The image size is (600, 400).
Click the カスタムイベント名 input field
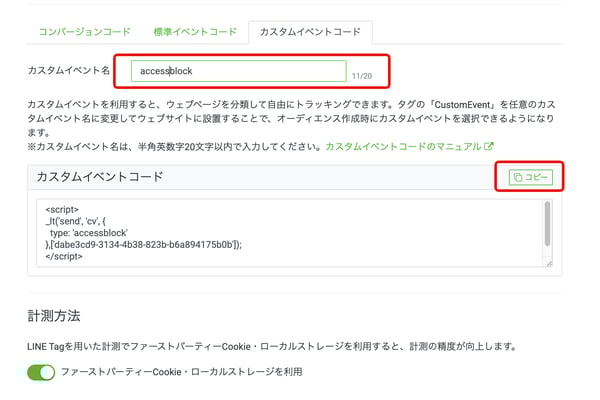(x=238, y=71)
